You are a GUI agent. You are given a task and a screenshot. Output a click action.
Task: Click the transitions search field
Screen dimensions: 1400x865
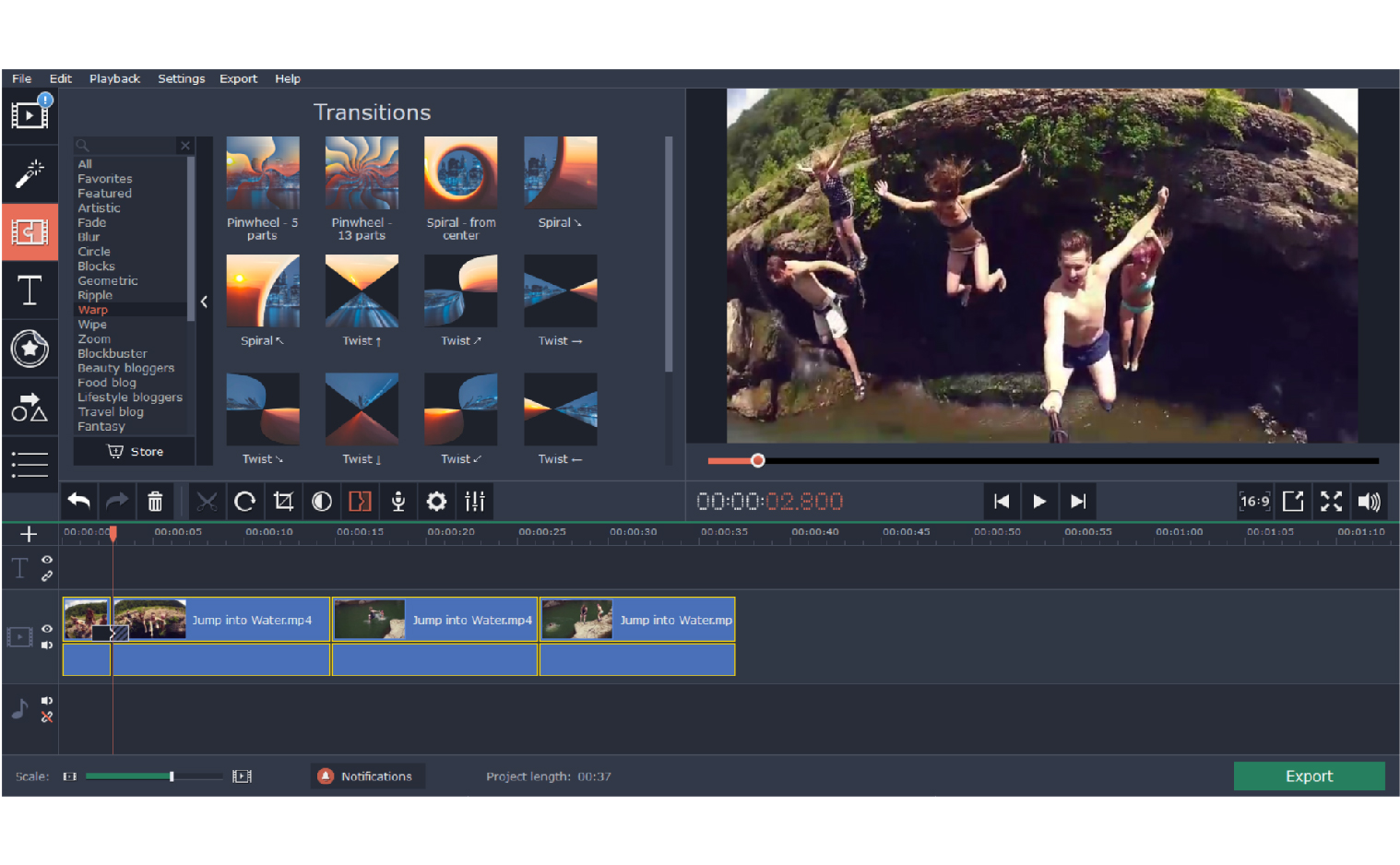126,146
